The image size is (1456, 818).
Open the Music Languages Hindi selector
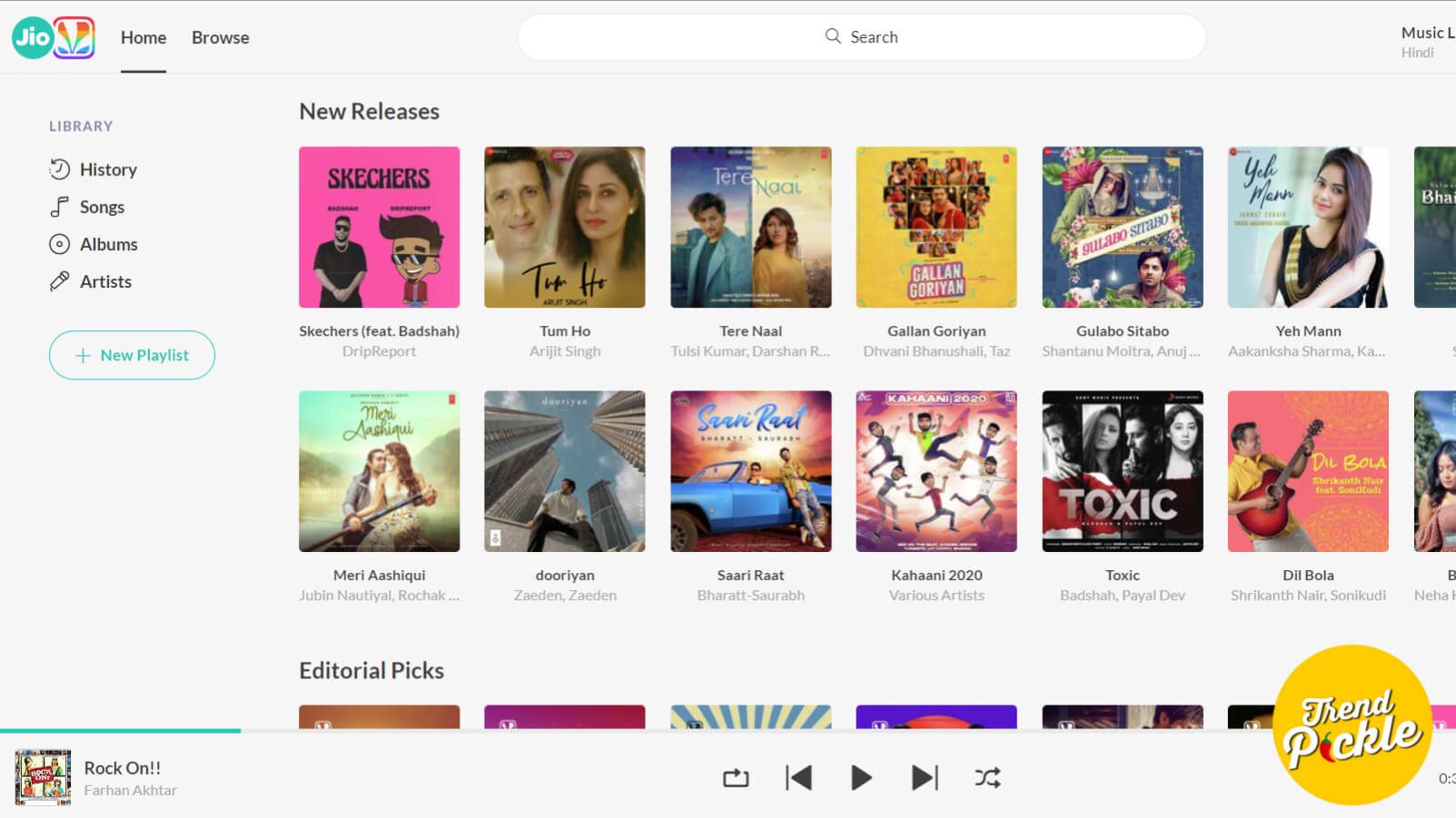tap(1428, 42)
